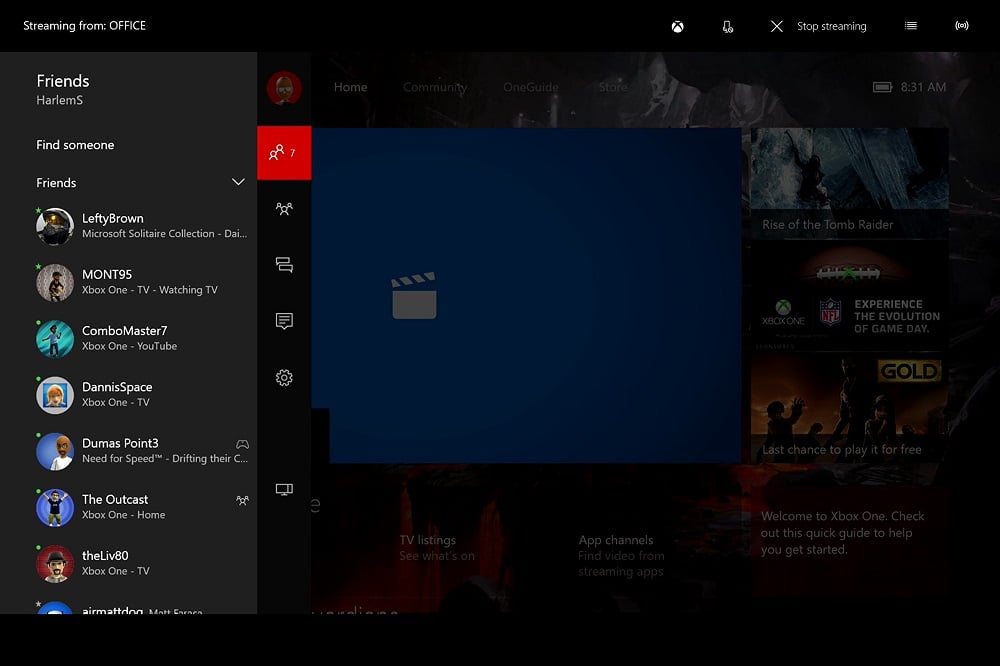The image size is (1000, 666).
Task: Switch to the Home tab
Action: point(350,87)
